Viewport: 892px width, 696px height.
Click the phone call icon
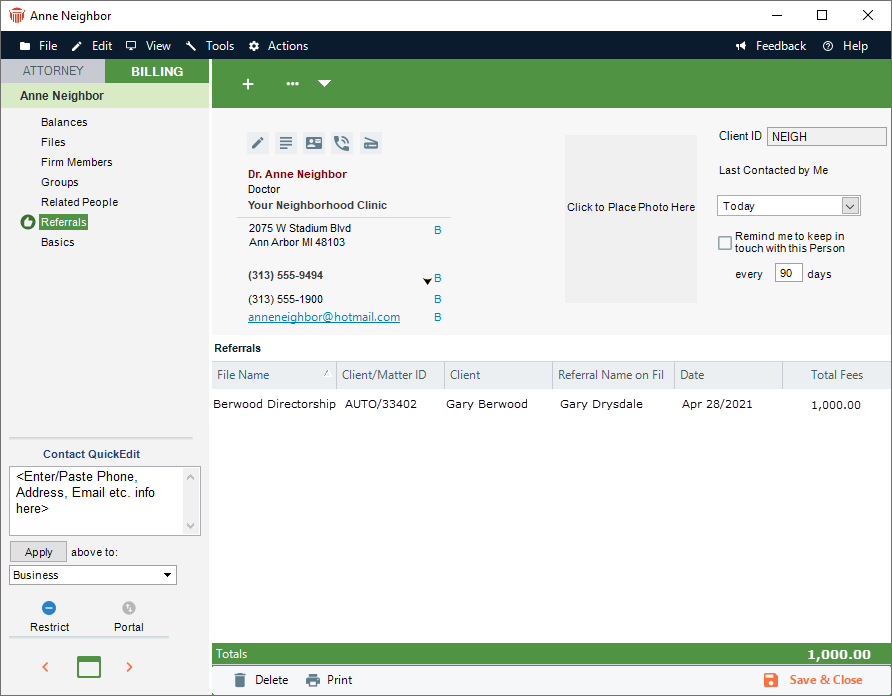pyautogui.click(x=342, y=143)
